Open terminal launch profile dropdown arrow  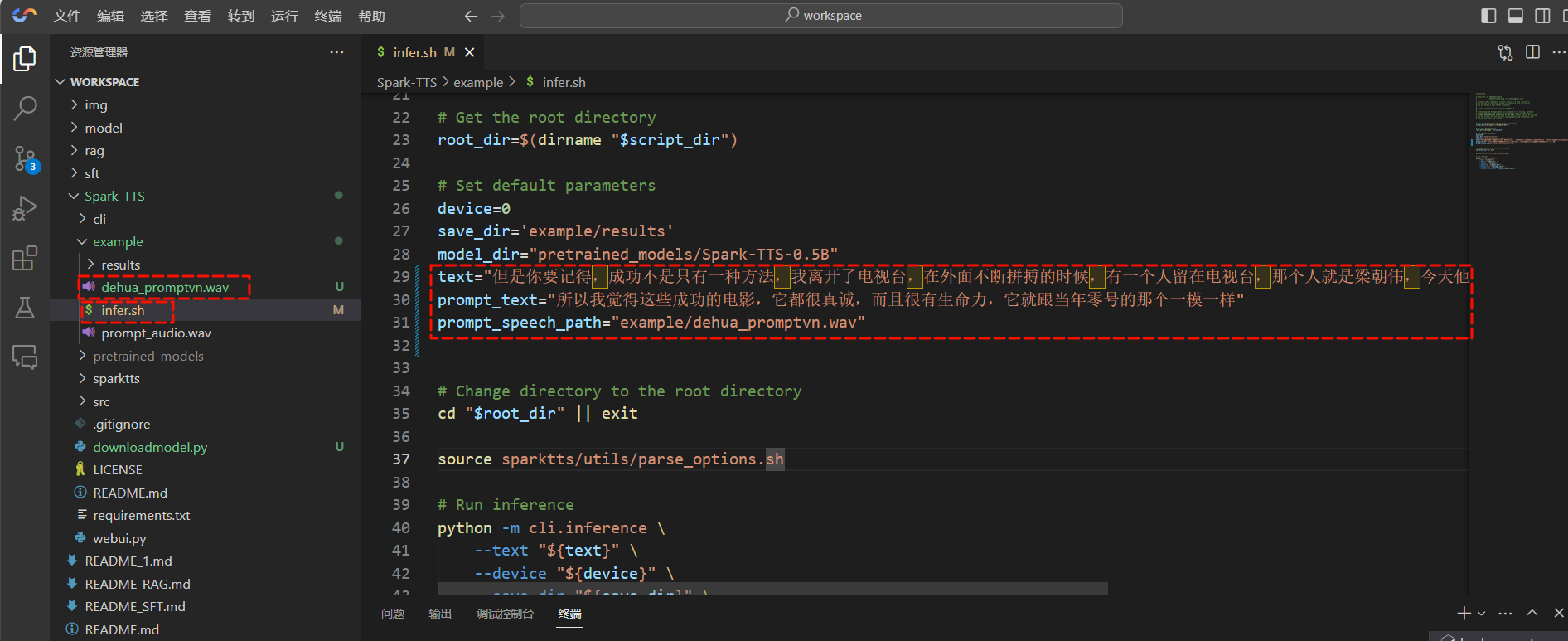tap(1481, 613)
